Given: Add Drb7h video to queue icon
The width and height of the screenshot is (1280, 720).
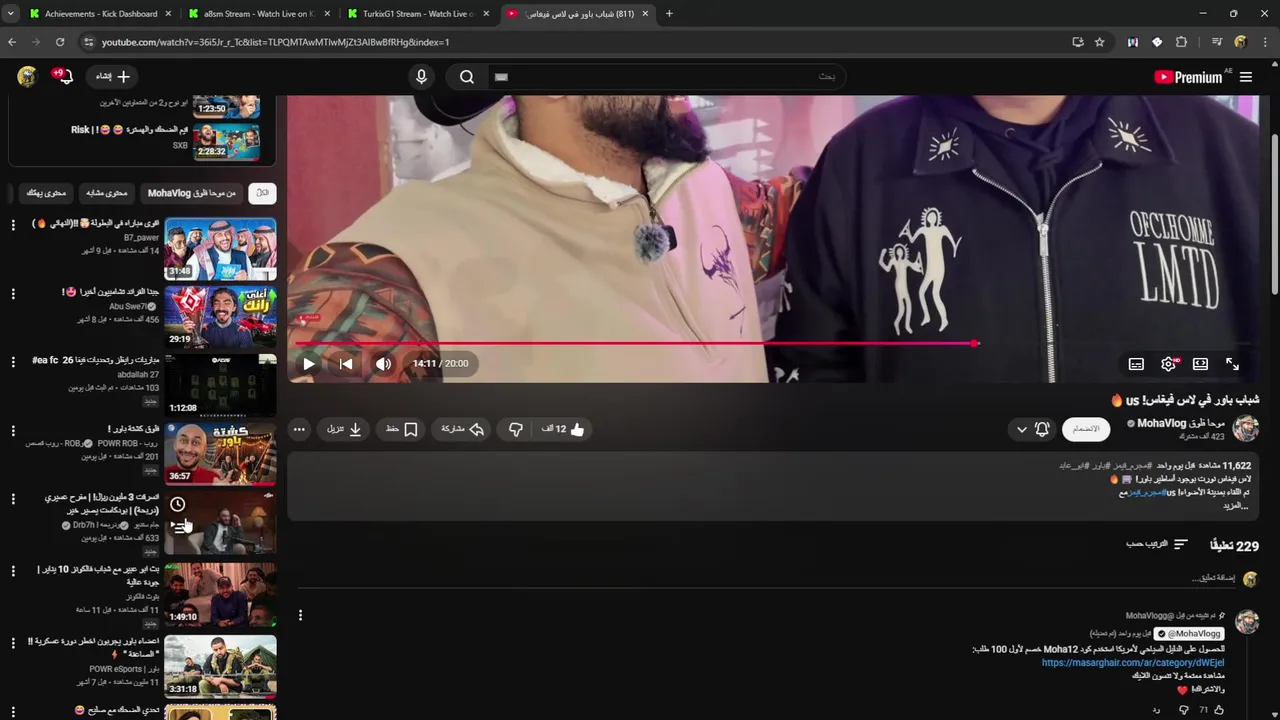Looking at the screenshot, I should pyautogui.click(x=178, y=527).
